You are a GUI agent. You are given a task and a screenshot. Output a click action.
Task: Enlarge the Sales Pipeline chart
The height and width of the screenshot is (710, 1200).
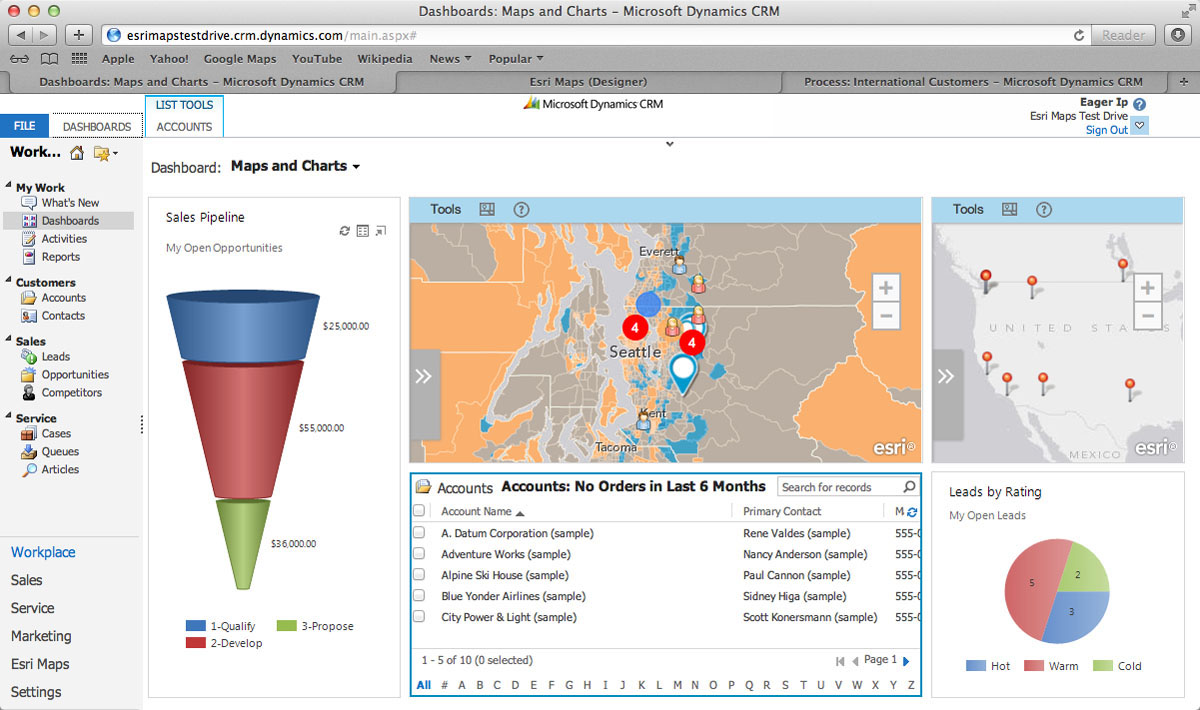[380, 231]
